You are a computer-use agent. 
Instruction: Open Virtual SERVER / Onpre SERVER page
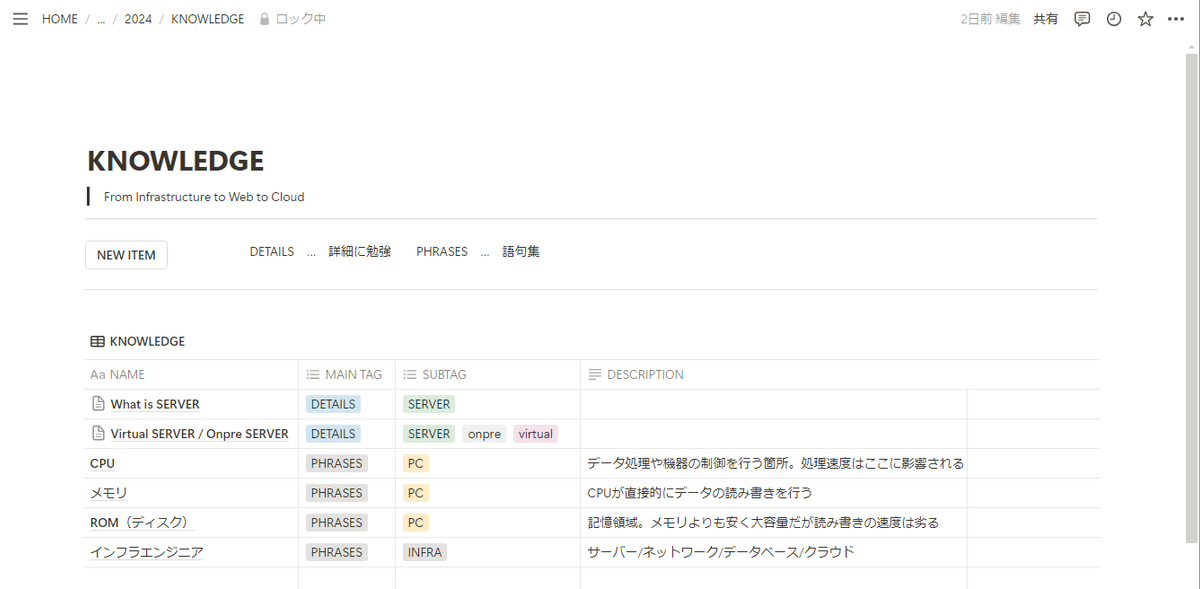[199, 434]
